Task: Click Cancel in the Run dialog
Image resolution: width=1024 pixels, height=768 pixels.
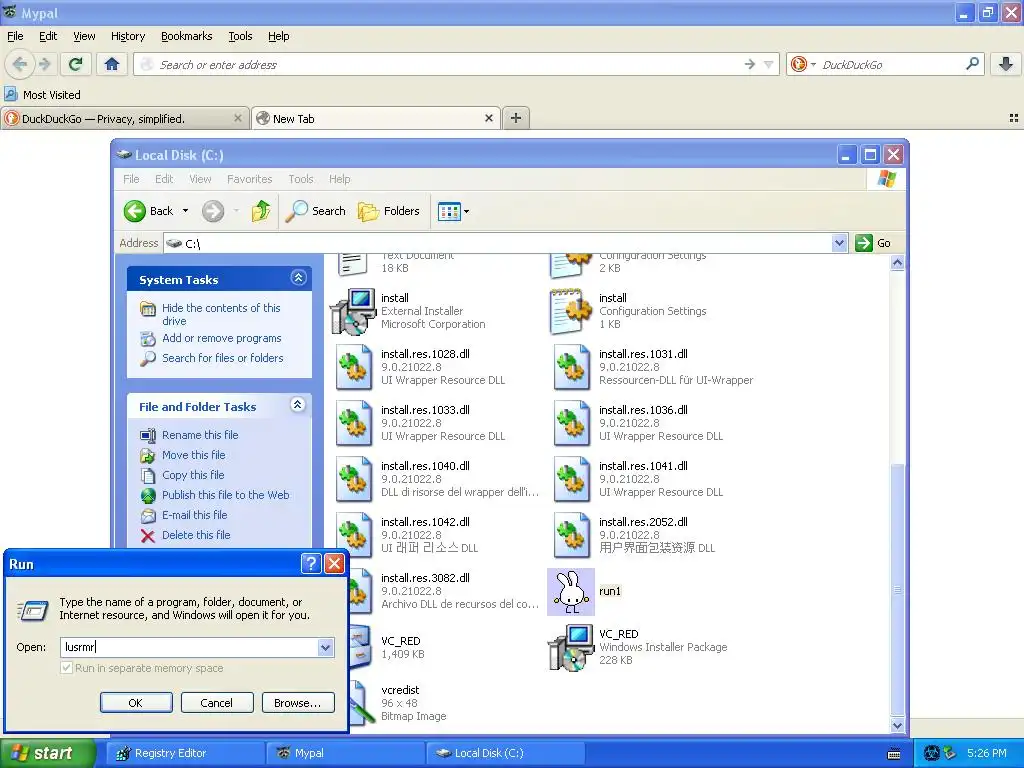Action: (x=216, y=703)
